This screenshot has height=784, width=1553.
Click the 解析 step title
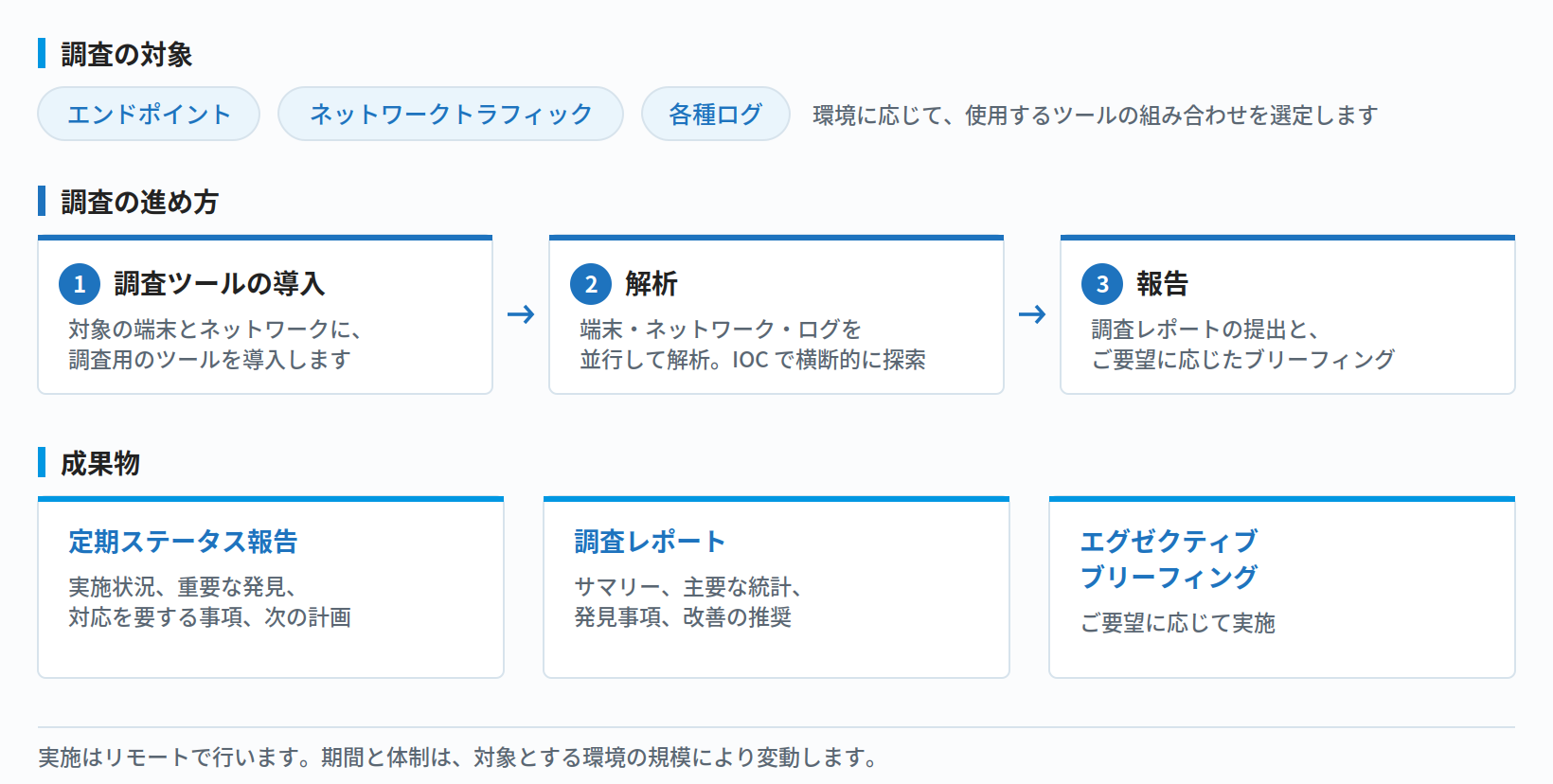(652, 283)
